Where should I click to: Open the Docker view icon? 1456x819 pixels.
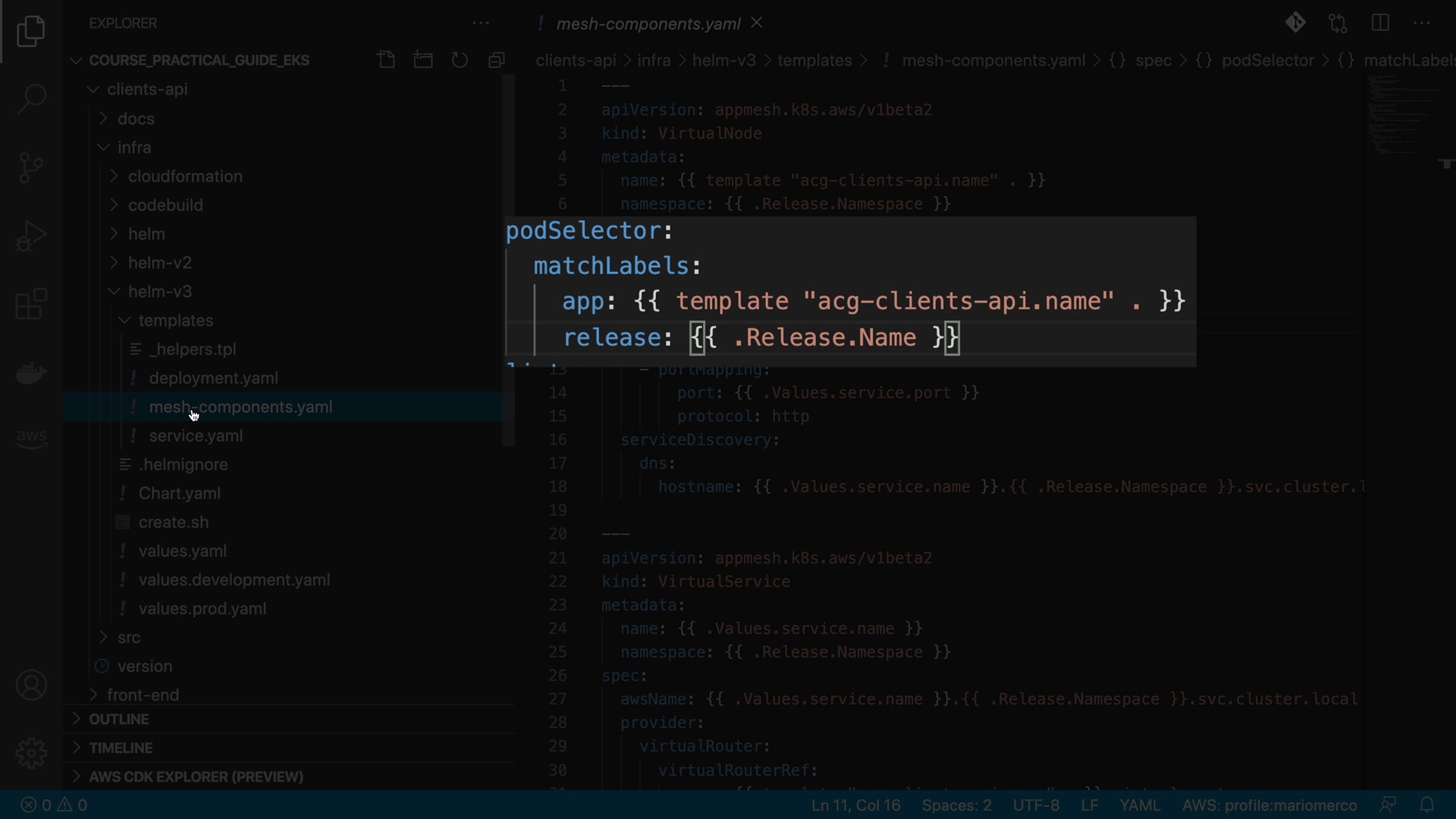point(31,372)
